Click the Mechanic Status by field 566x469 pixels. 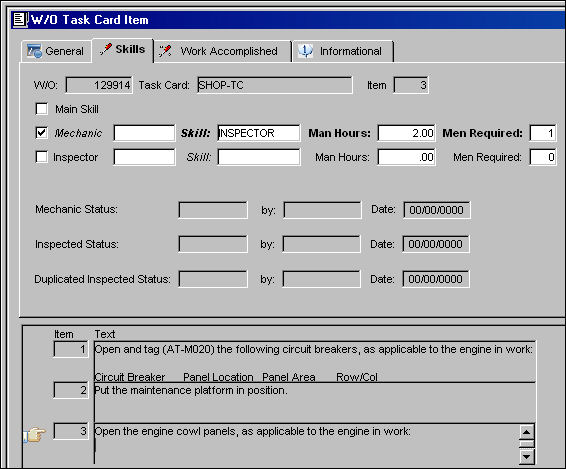pos(322,210)
